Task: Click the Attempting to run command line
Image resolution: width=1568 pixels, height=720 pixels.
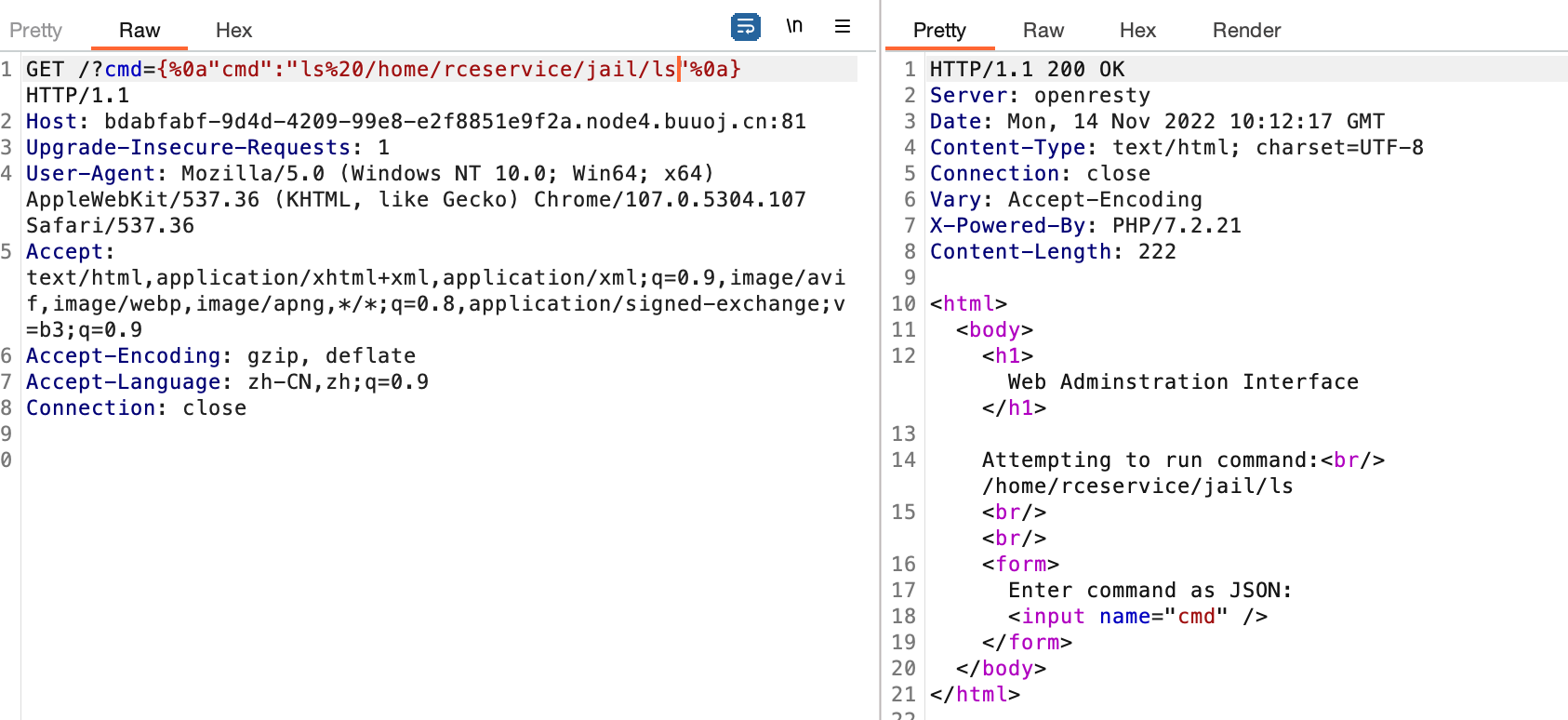Action: tap(1183, 460)
